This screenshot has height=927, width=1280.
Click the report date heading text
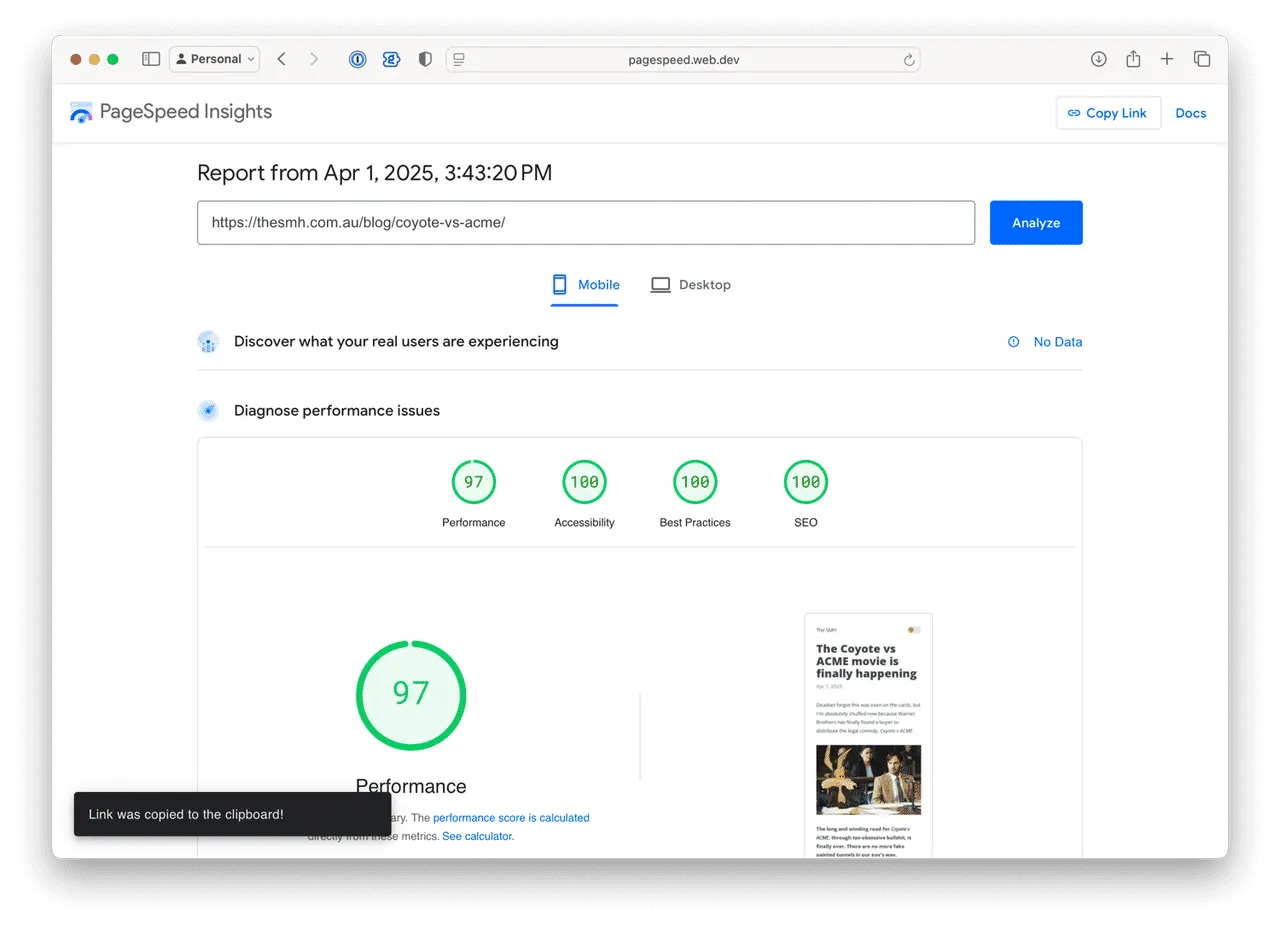[374, 173]
